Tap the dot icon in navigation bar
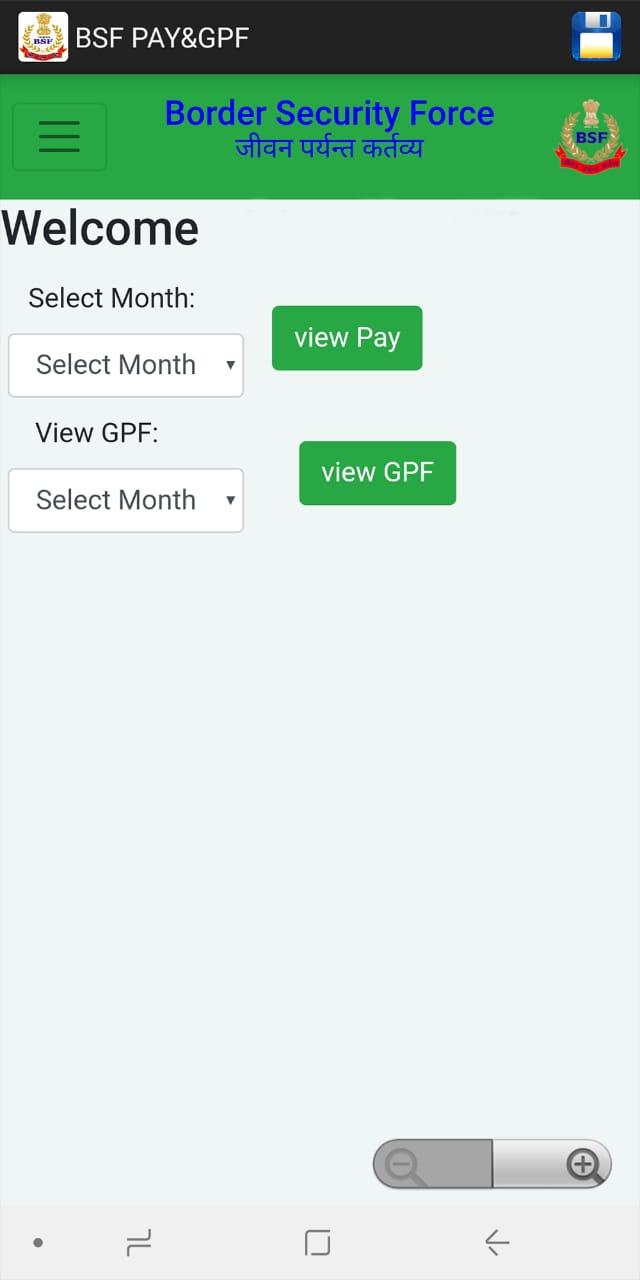This screenshot has height=1280, width=640. coord(38,1243)
